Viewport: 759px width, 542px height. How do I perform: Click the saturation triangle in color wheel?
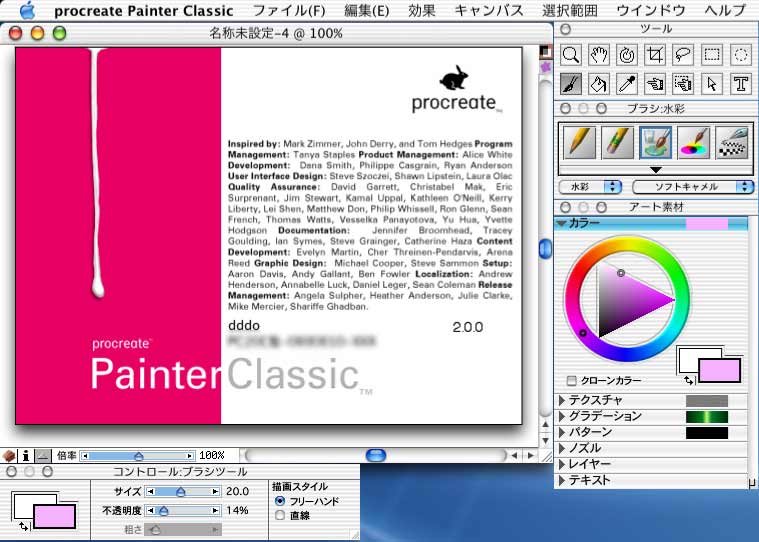click(x=624, y=300)
